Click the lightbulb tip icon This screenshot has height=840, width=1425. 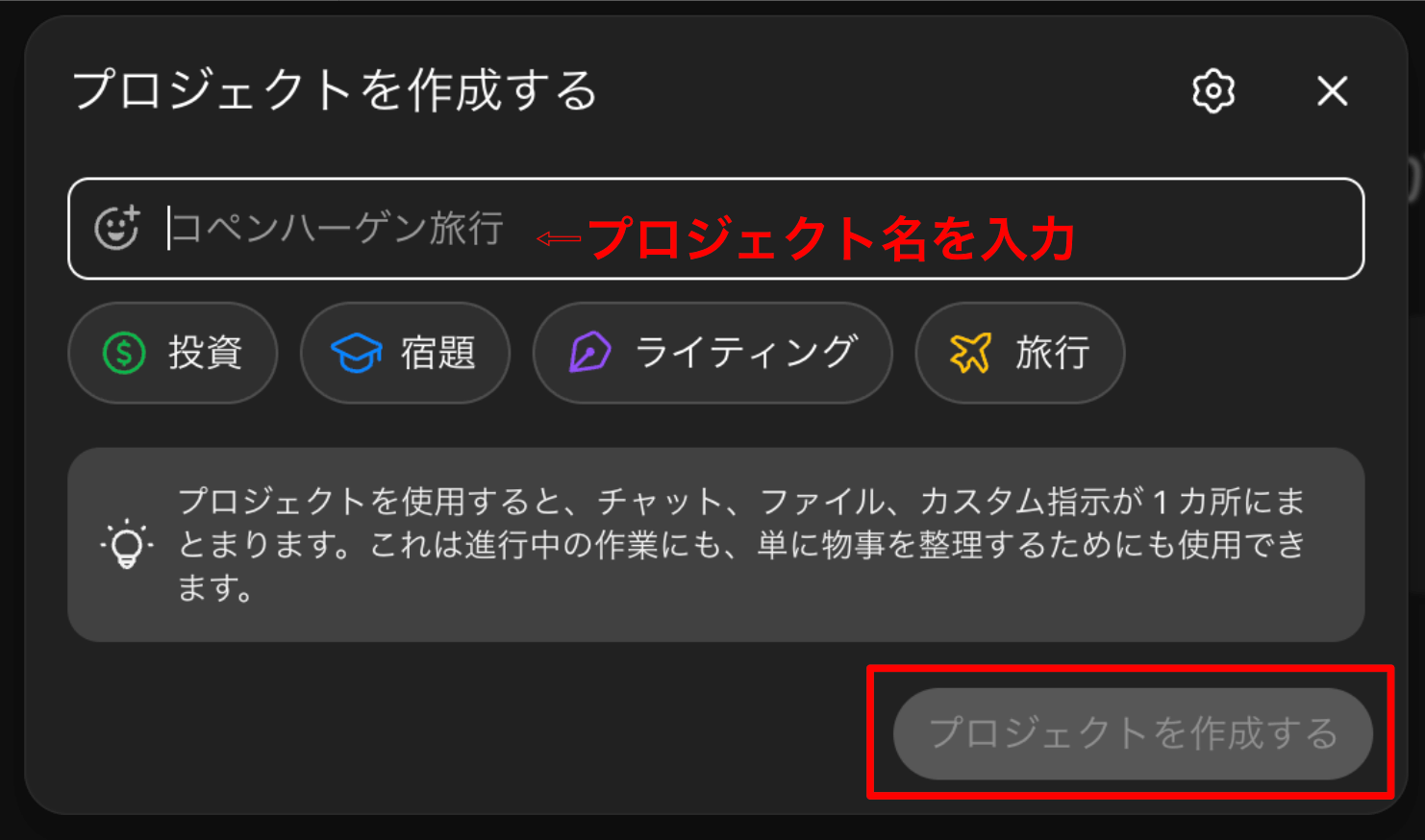pos(127,545)
